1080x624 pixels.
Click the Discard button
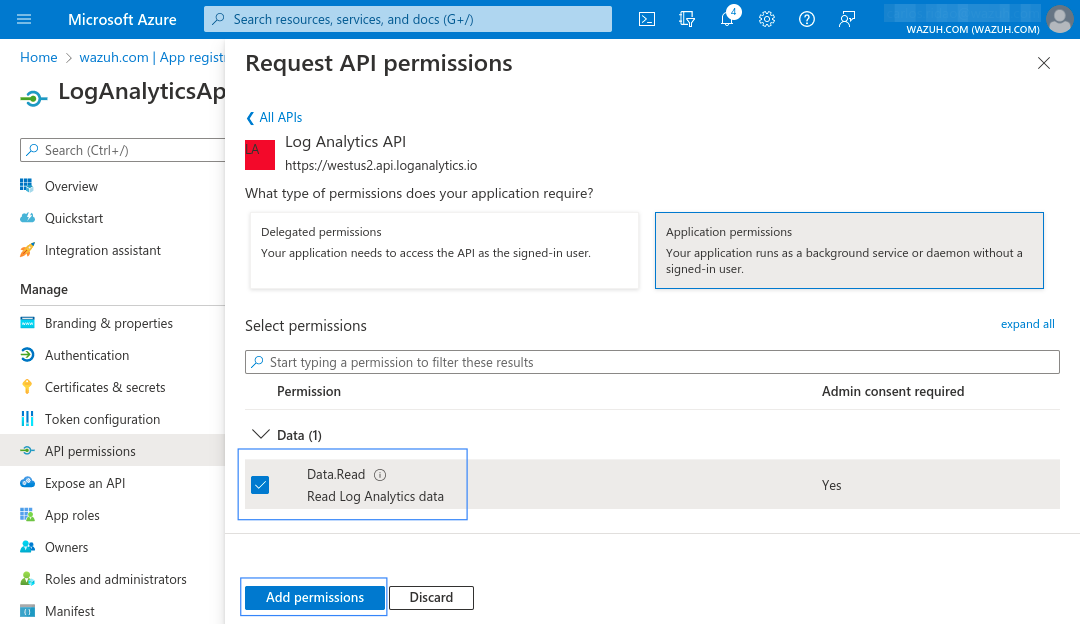coord(431,597)
